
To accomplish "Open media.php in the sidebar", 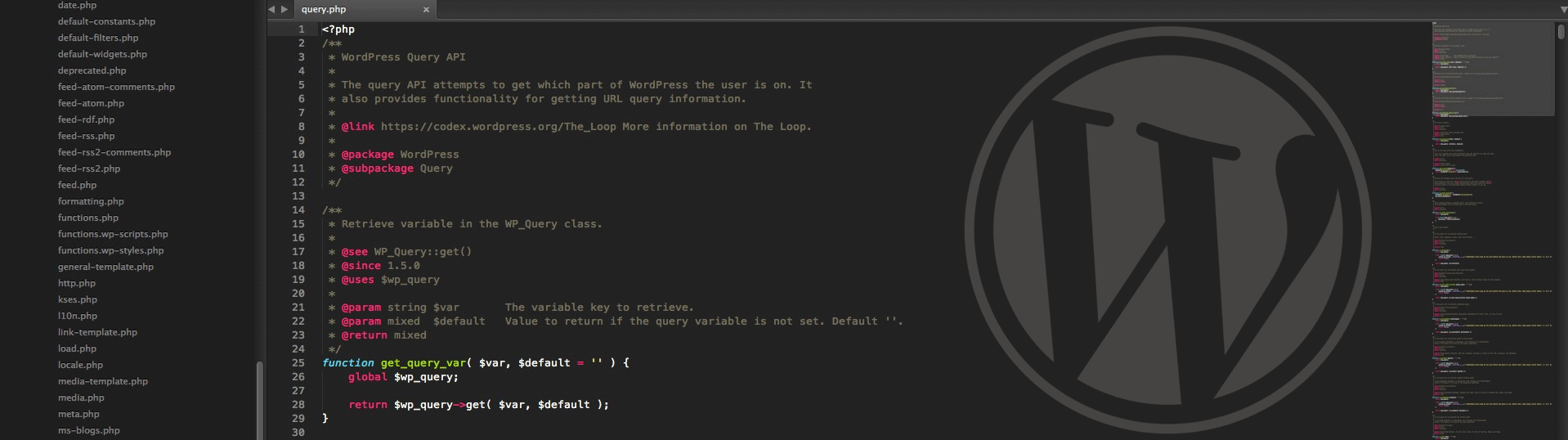I will [x=81, y=397].
